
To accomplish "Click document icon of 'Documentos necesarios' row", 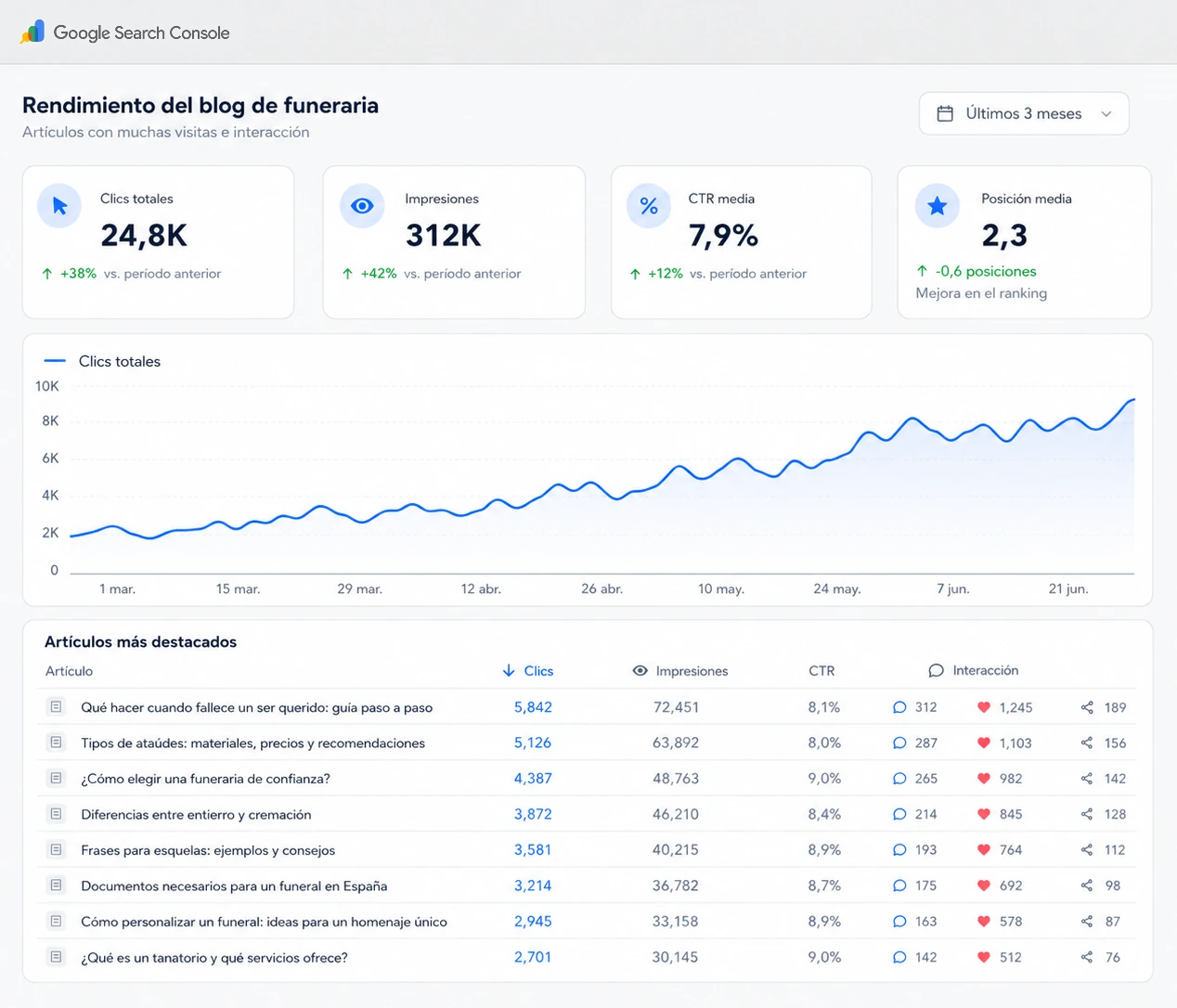I will pyautogui.click(x=56, y=885).
